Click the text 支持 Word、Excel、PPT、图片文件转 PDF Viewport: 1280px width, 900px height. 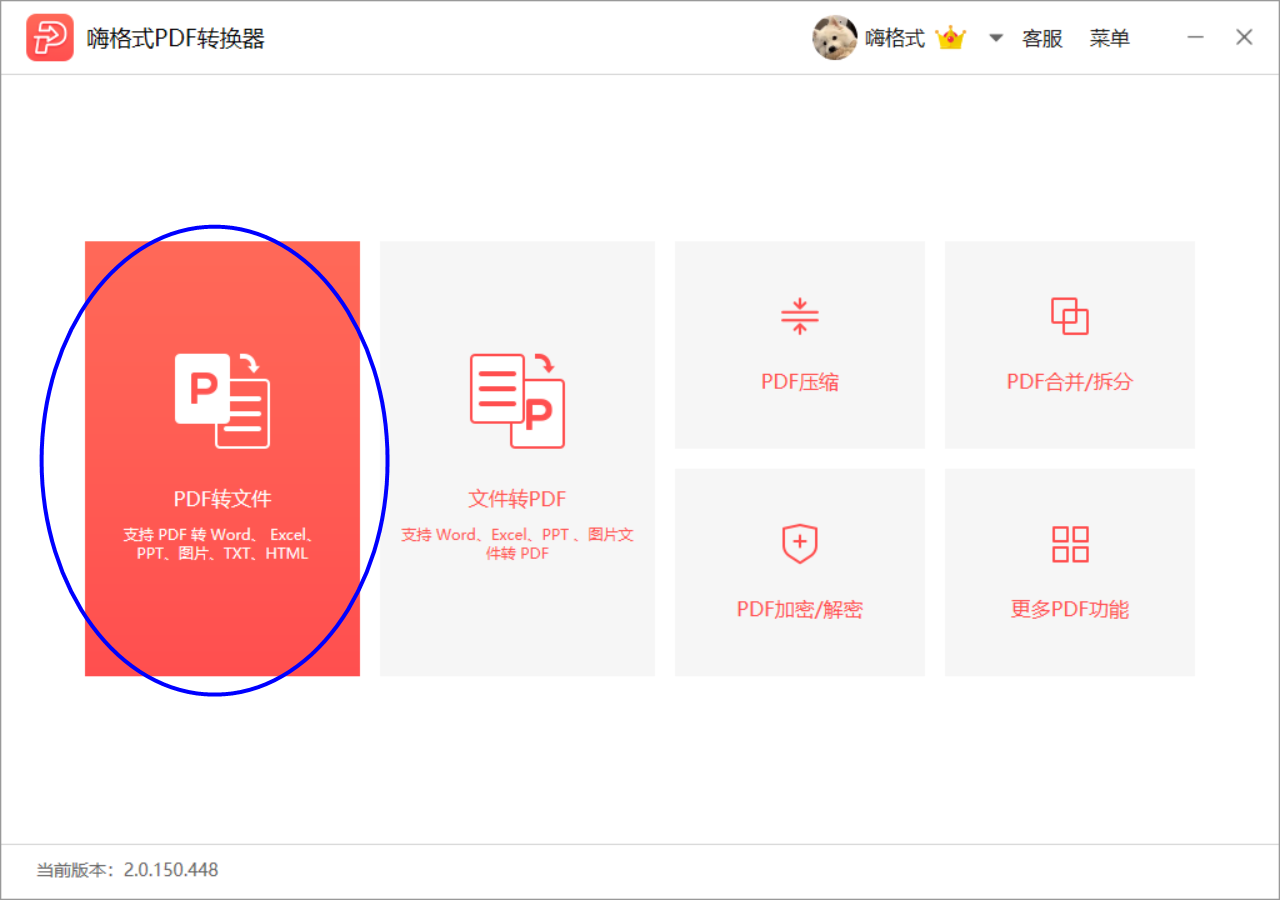click(517, 544)
